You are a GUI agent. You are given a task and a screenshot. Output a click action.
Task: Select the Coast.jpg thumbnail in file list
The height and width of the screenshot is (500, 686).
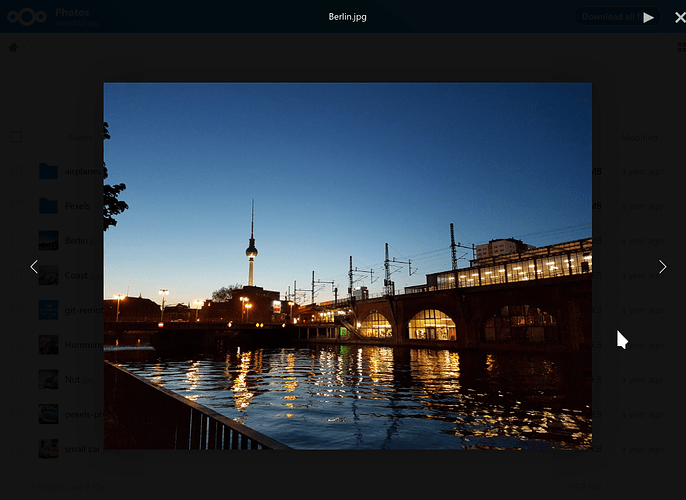click(48, 275)
